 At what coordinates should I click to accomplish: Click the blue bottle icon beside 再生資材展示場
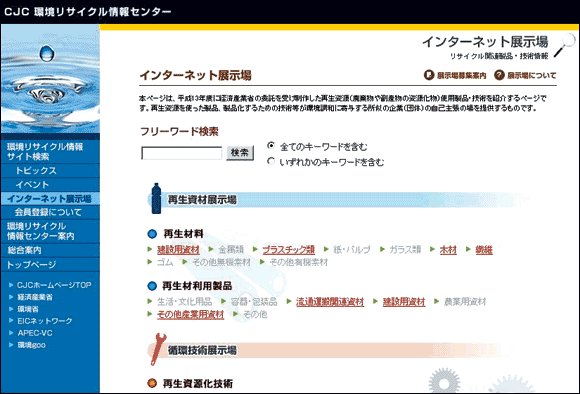pyautogui.click(x=156, y=198)
